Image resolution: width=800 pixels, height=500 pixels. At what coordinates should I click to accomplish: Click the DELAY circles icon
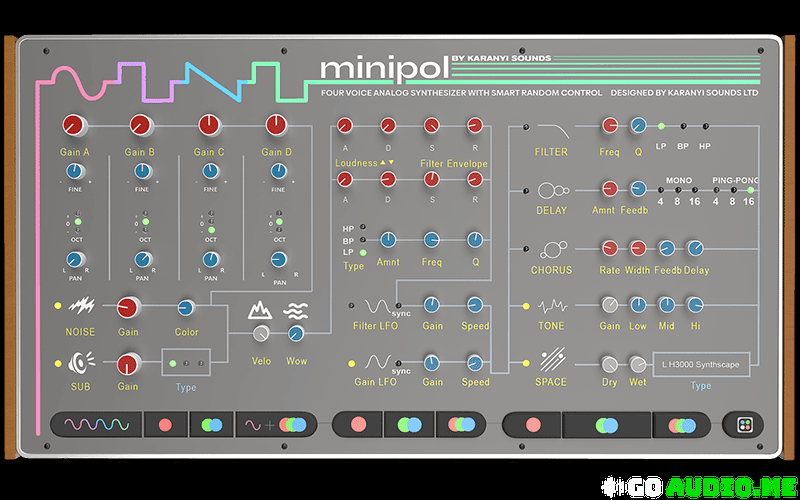click(x=553, y=191)
